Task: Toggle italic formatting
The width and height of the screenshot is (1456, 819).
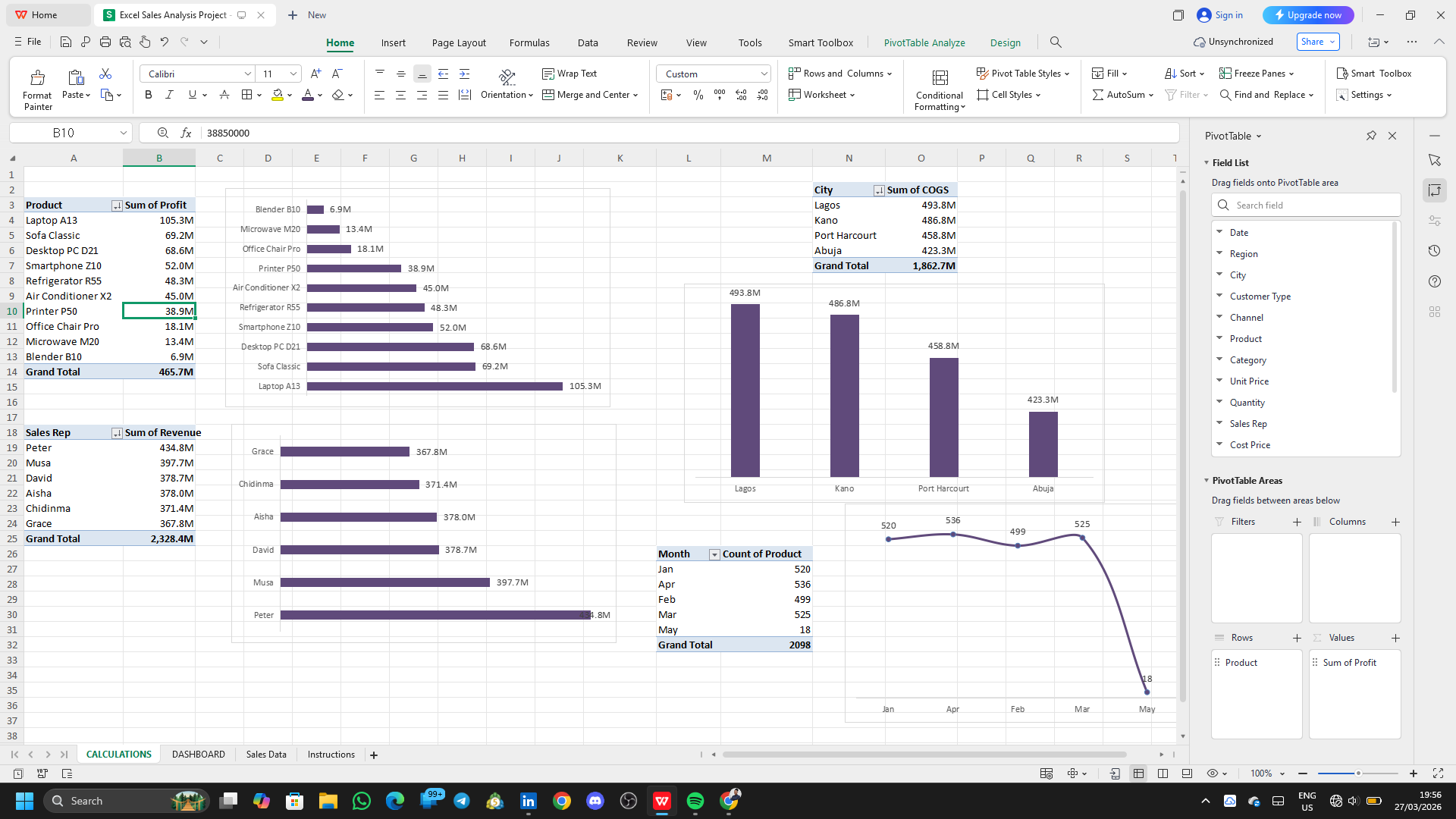Action: (x=169, y=95)
